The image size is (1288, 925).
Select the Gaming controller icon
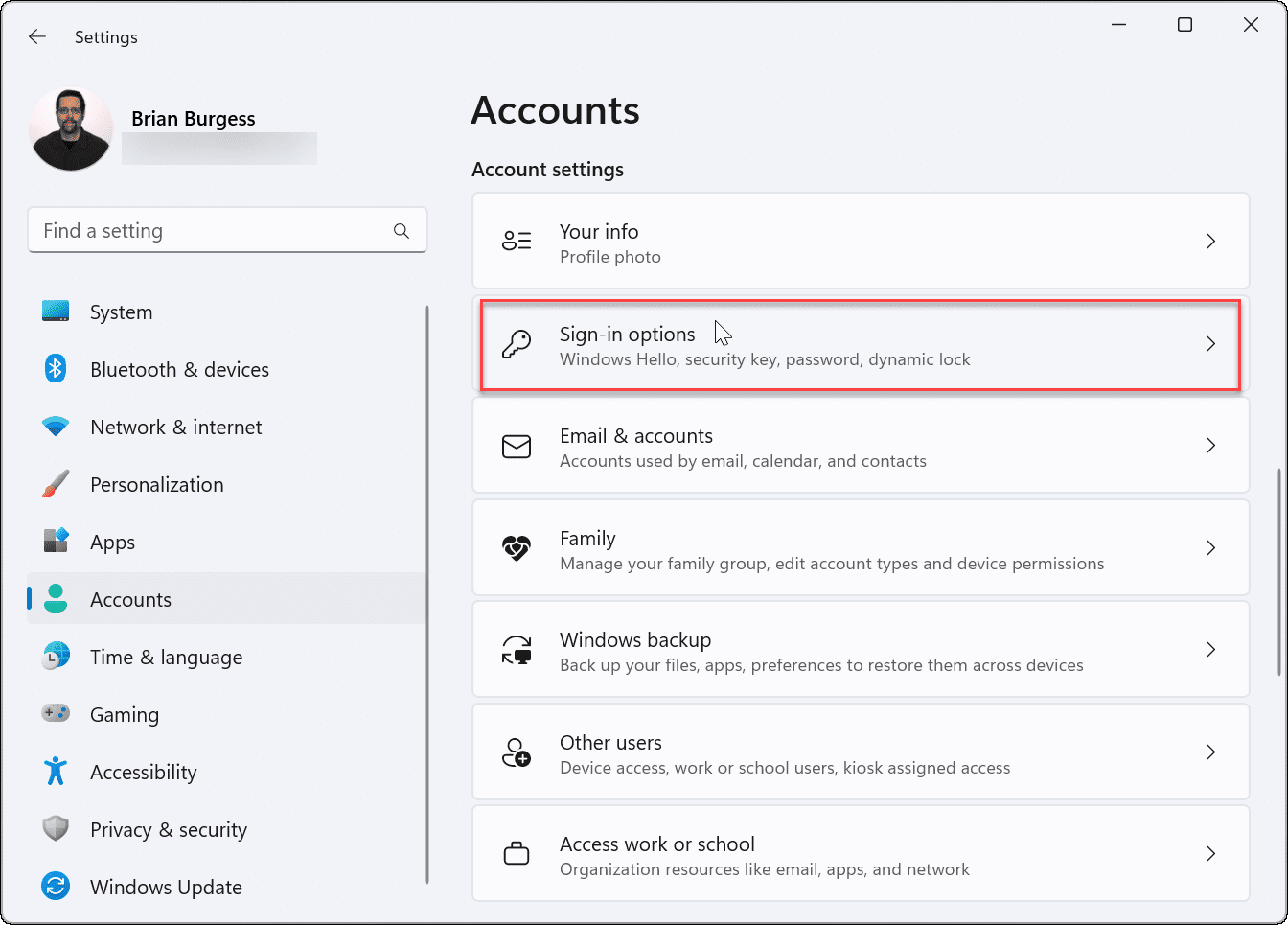coord(56,714)
